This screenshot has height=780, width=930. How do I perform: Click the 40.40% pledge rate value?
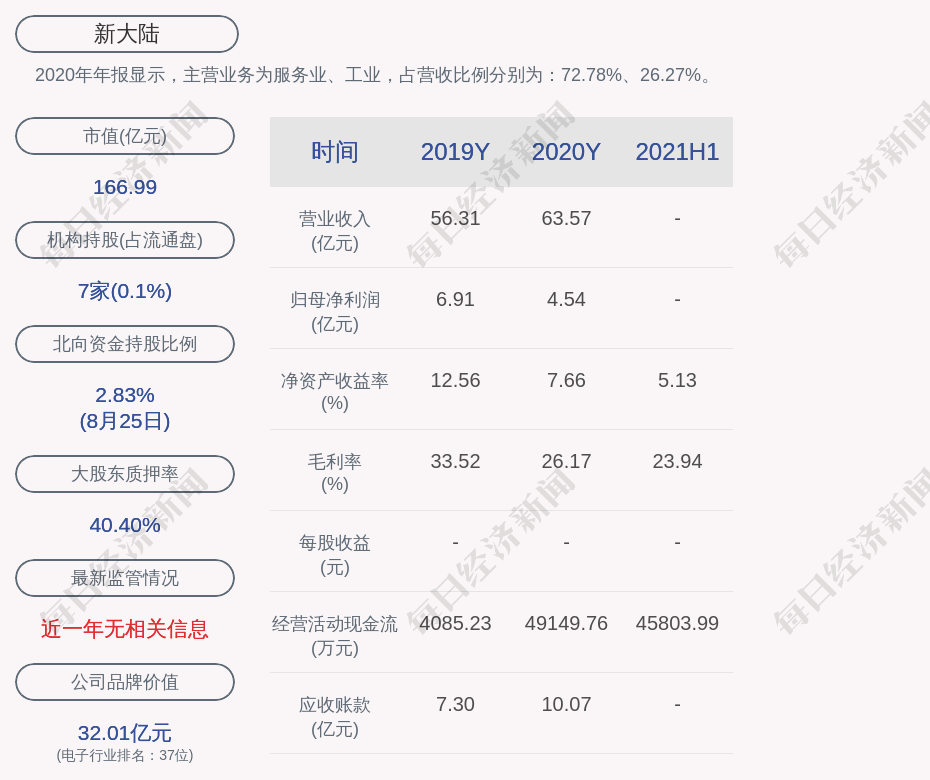(125, 525)
